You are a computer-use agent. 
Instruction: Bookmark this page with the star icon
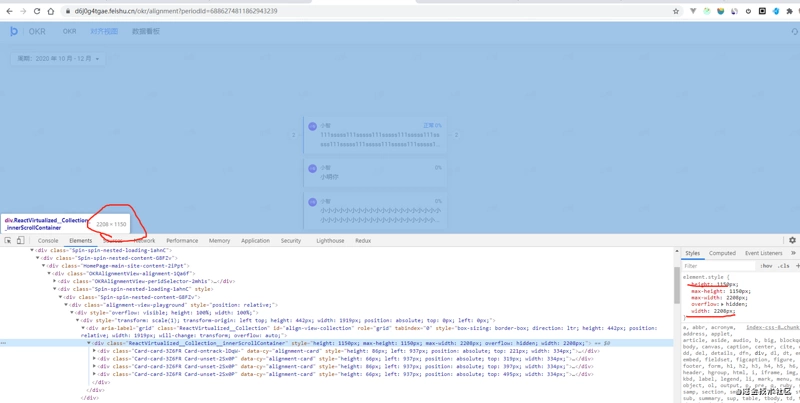[676, 11]
